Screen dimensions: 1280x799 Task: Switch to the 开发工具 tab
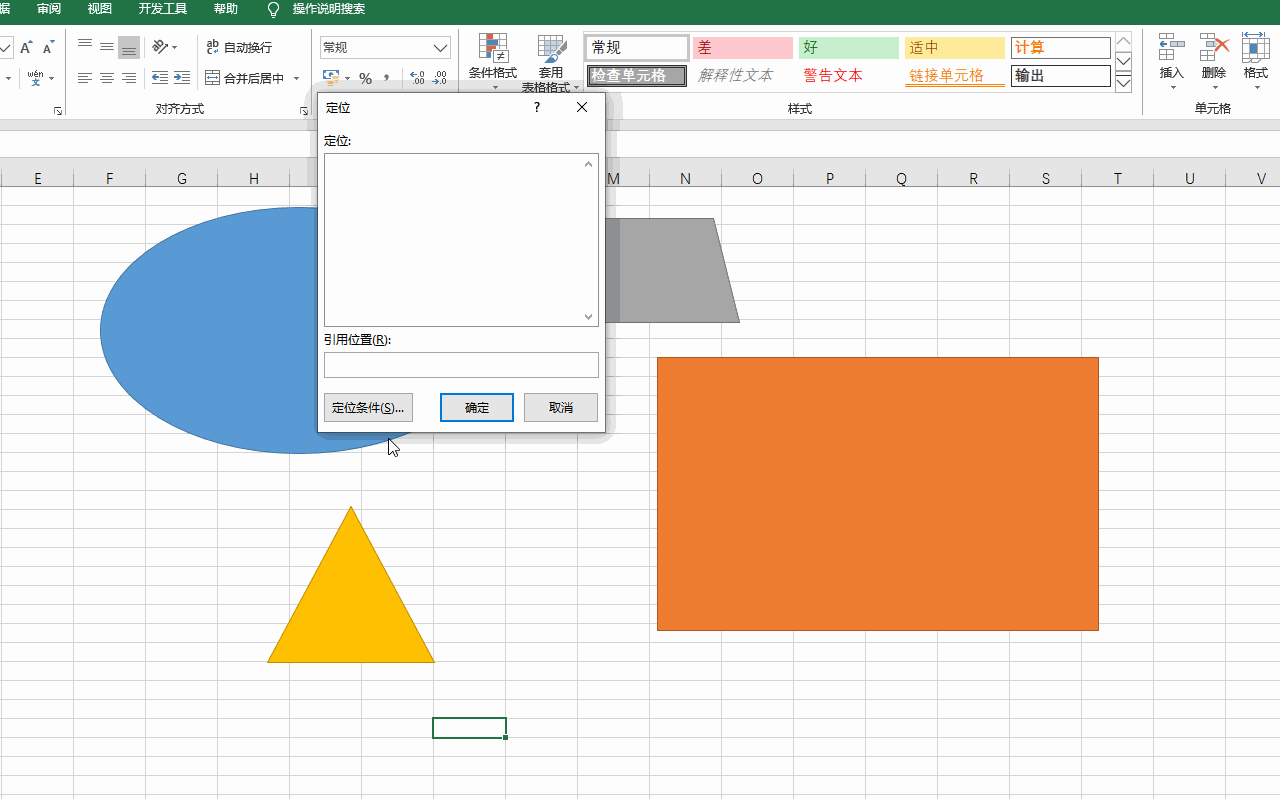[x=163, y=9]
